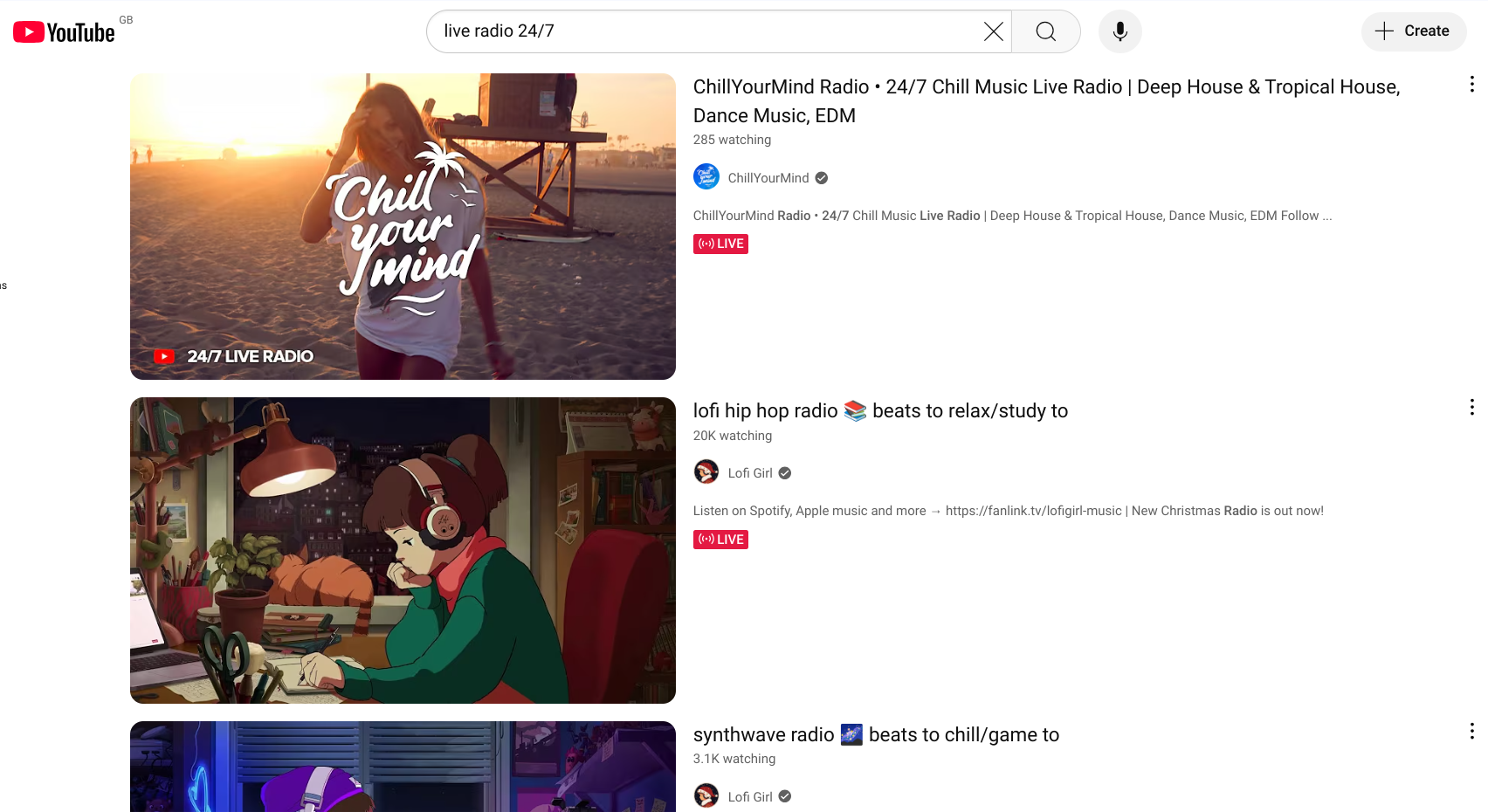Click LIVE badge of lofi hip hop radio
This screenshot has width=1488, height=812.
click(x=720, y=540)
